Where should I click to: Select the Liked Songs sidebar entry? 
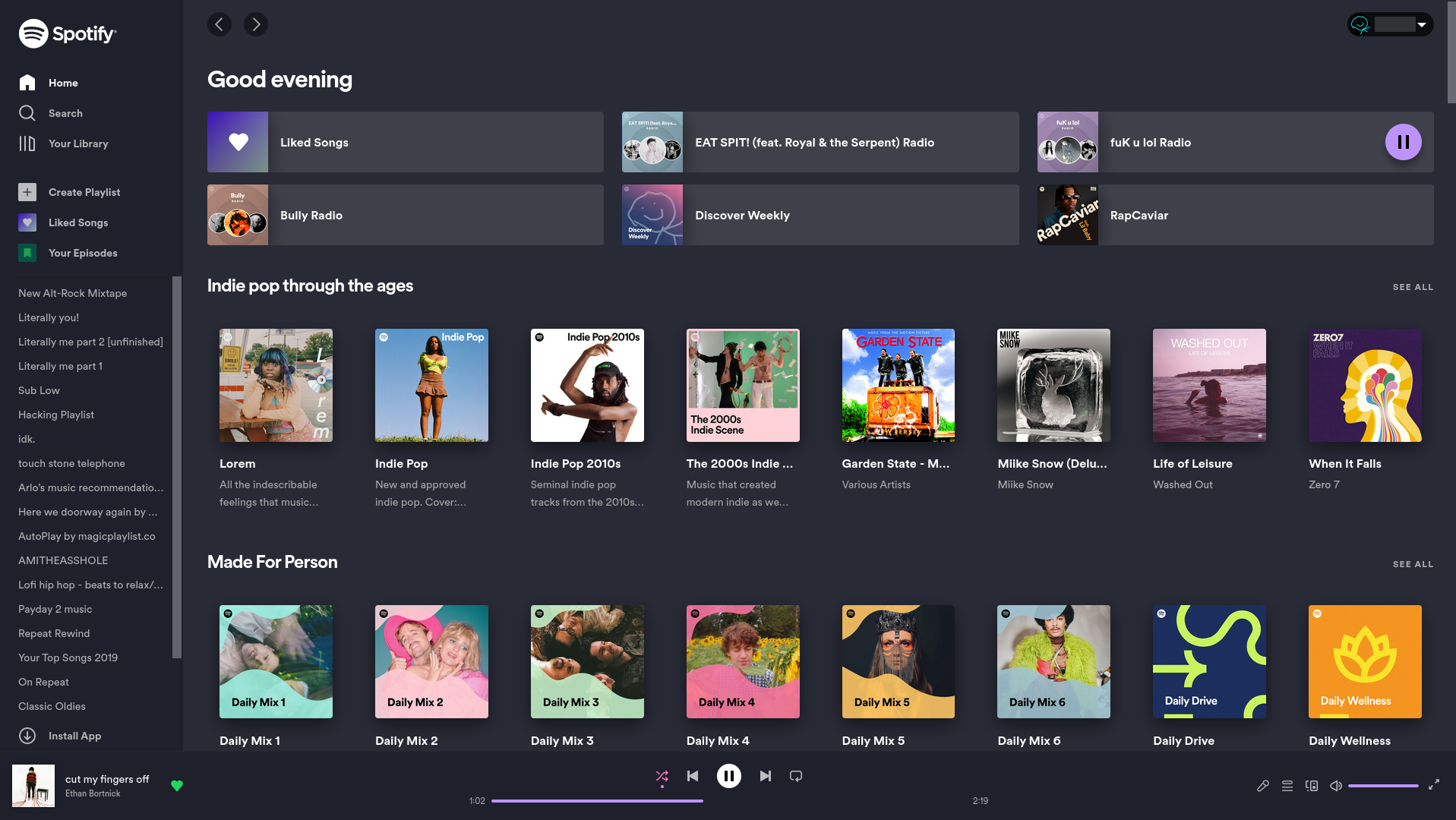coord(78,222)
